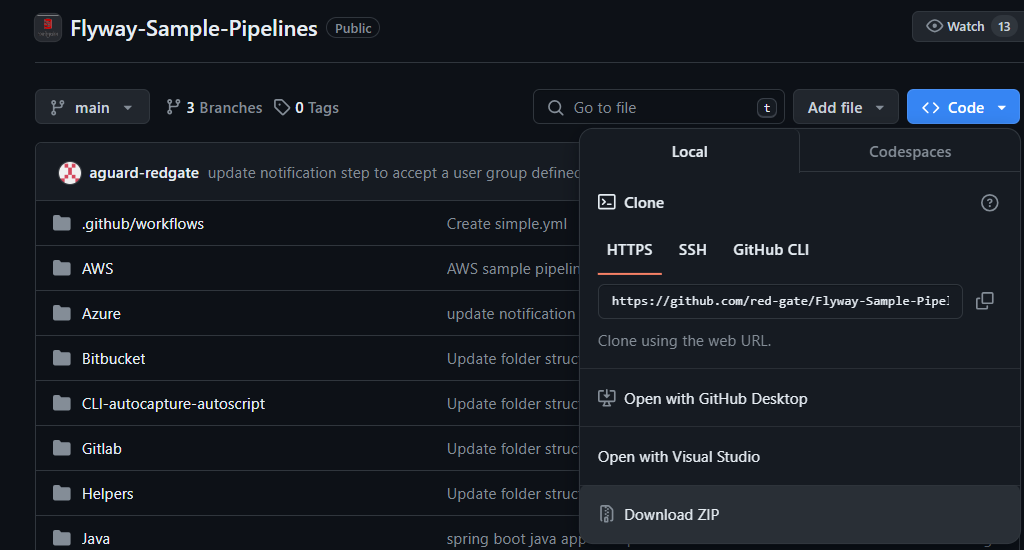This screenshot has height=550, width=1024.
Task: Click the Flyway-Sample-Pipelines repository title
Action: [x=194, y=28]
